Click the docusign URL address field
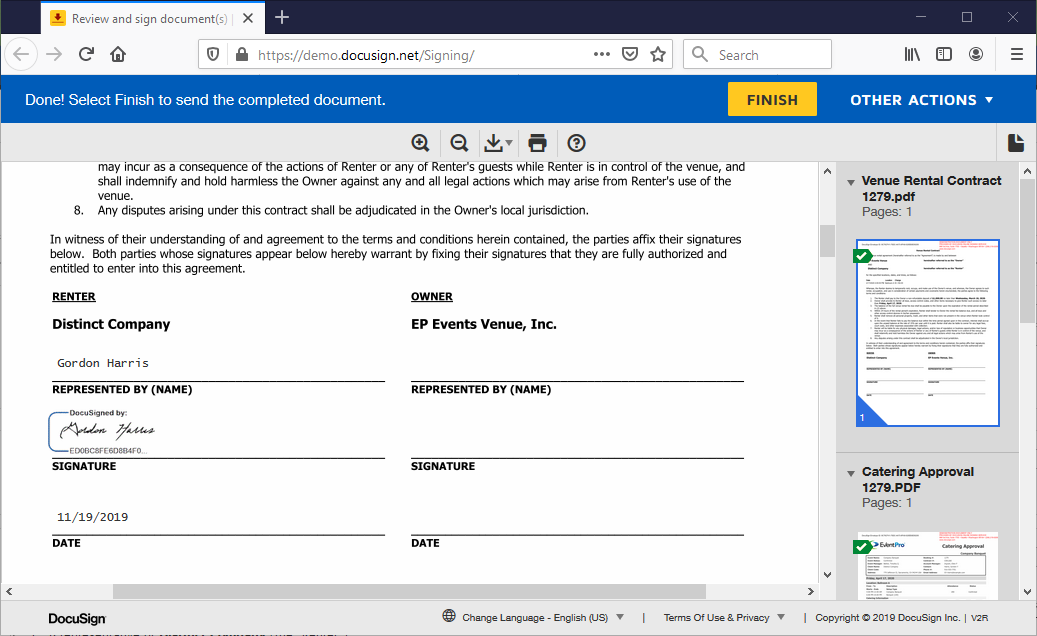Screen dimensions: 1037x636 pos(366,55)
